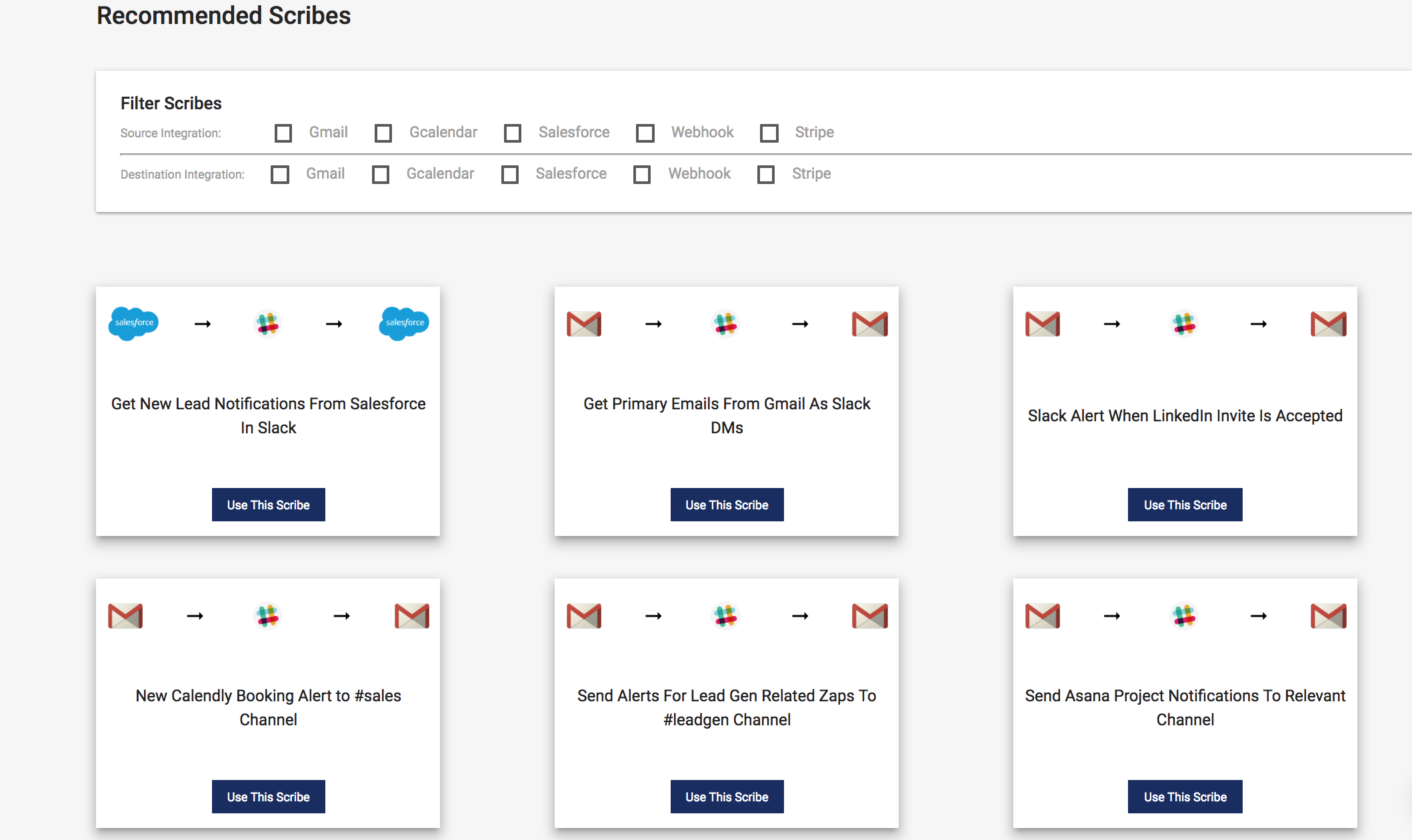
Task: Enable the Gcalendar Source Integration filter
Action: point(383,133)
